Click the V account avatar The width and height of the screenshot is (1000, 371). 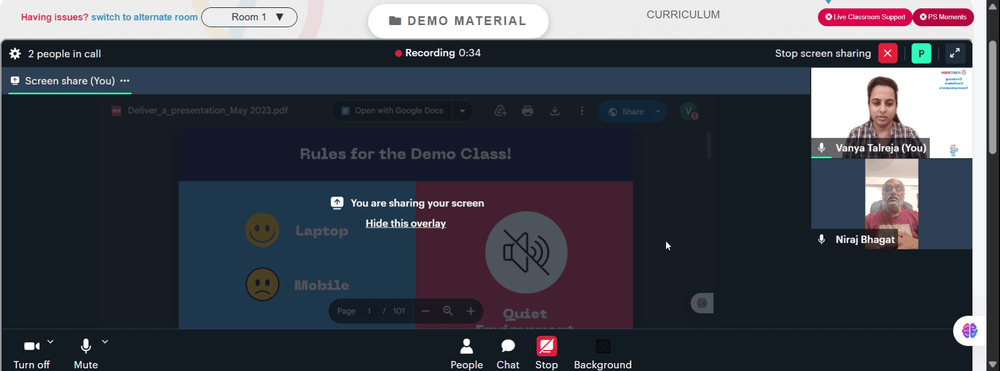coord(689,112)
